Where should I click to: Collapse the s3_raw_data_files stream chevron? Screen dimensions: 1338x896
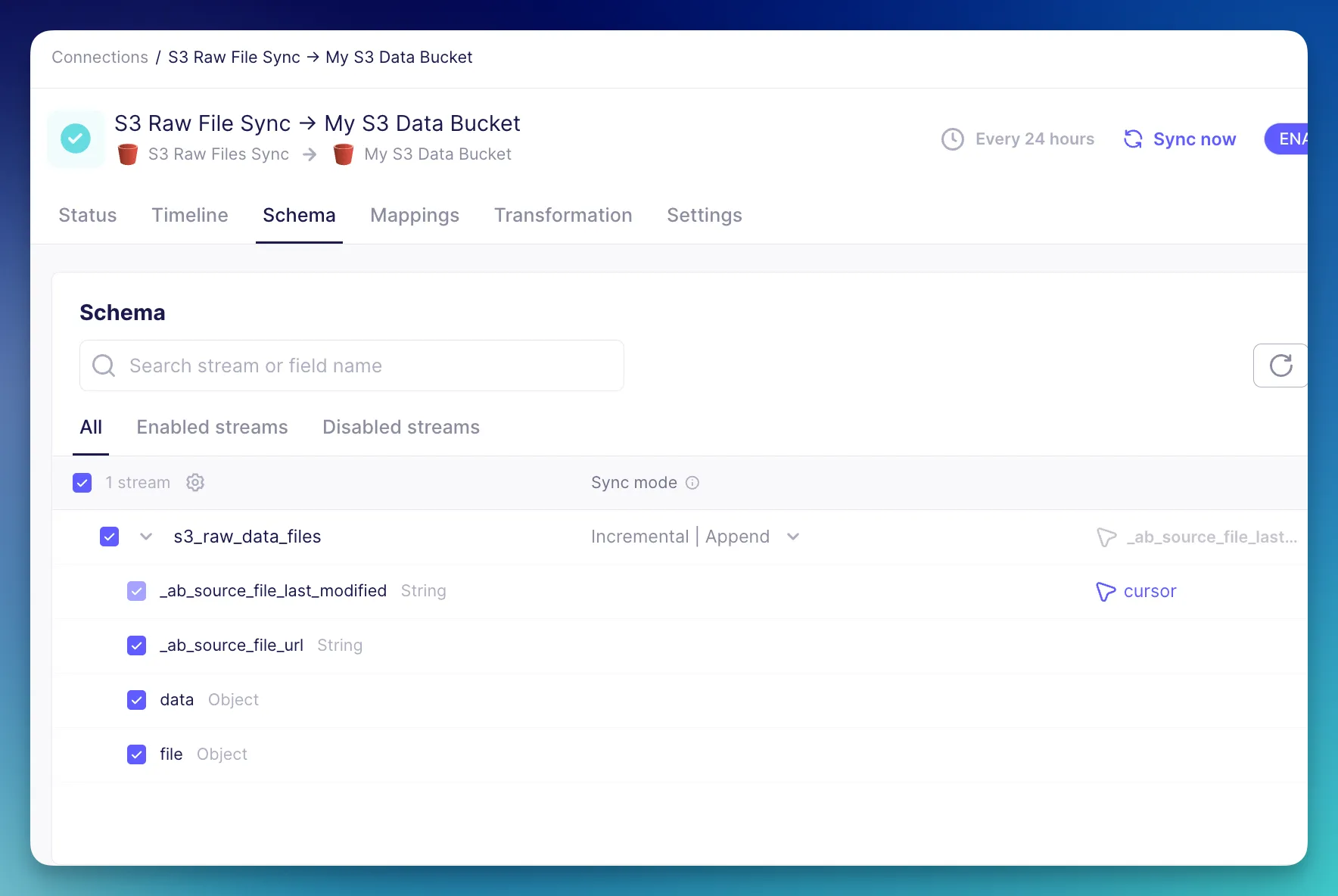[146, 537]
